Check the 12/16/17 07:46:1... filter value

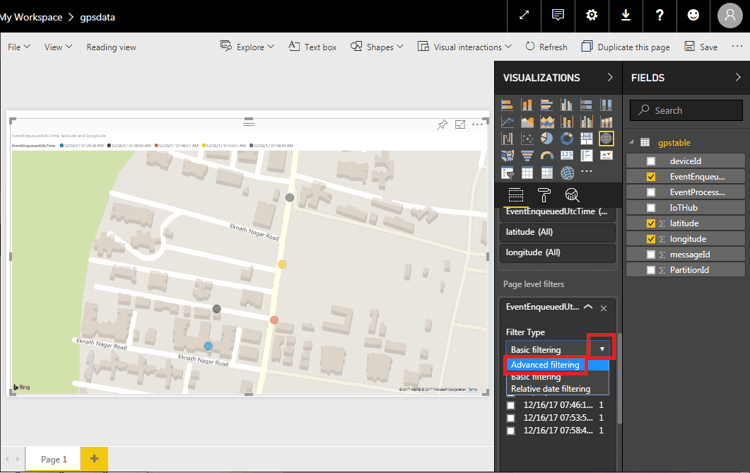(x=511, y=405)
